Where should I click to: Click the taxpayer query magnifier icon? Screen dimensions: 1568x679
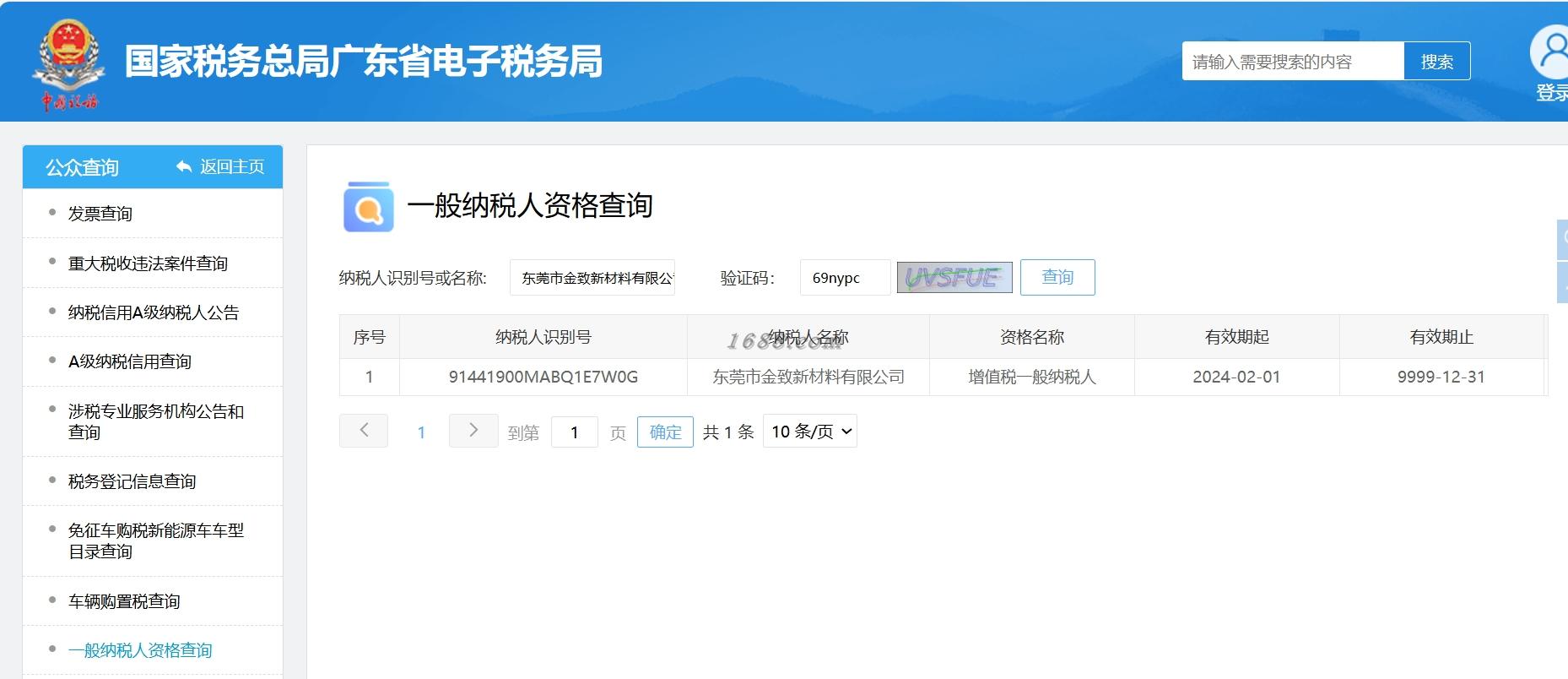click(369, 206)
